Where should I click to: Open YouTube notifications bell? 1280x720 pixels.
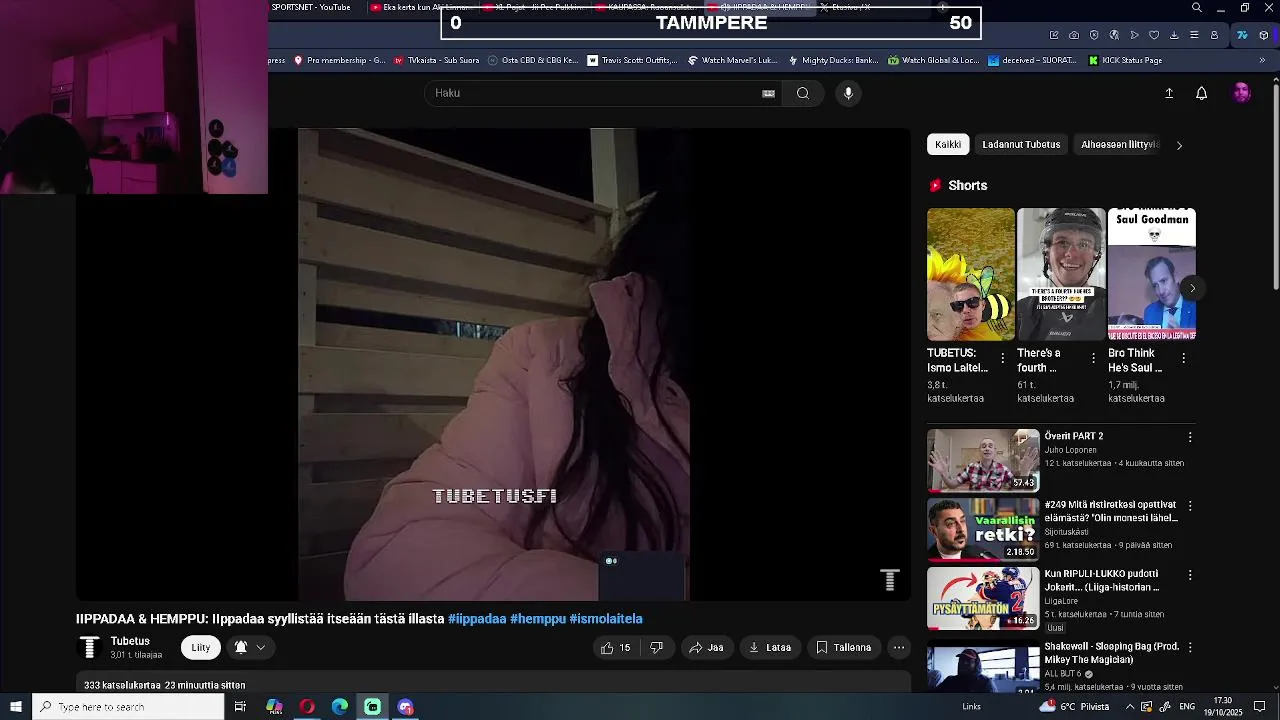coord(1202,93)
